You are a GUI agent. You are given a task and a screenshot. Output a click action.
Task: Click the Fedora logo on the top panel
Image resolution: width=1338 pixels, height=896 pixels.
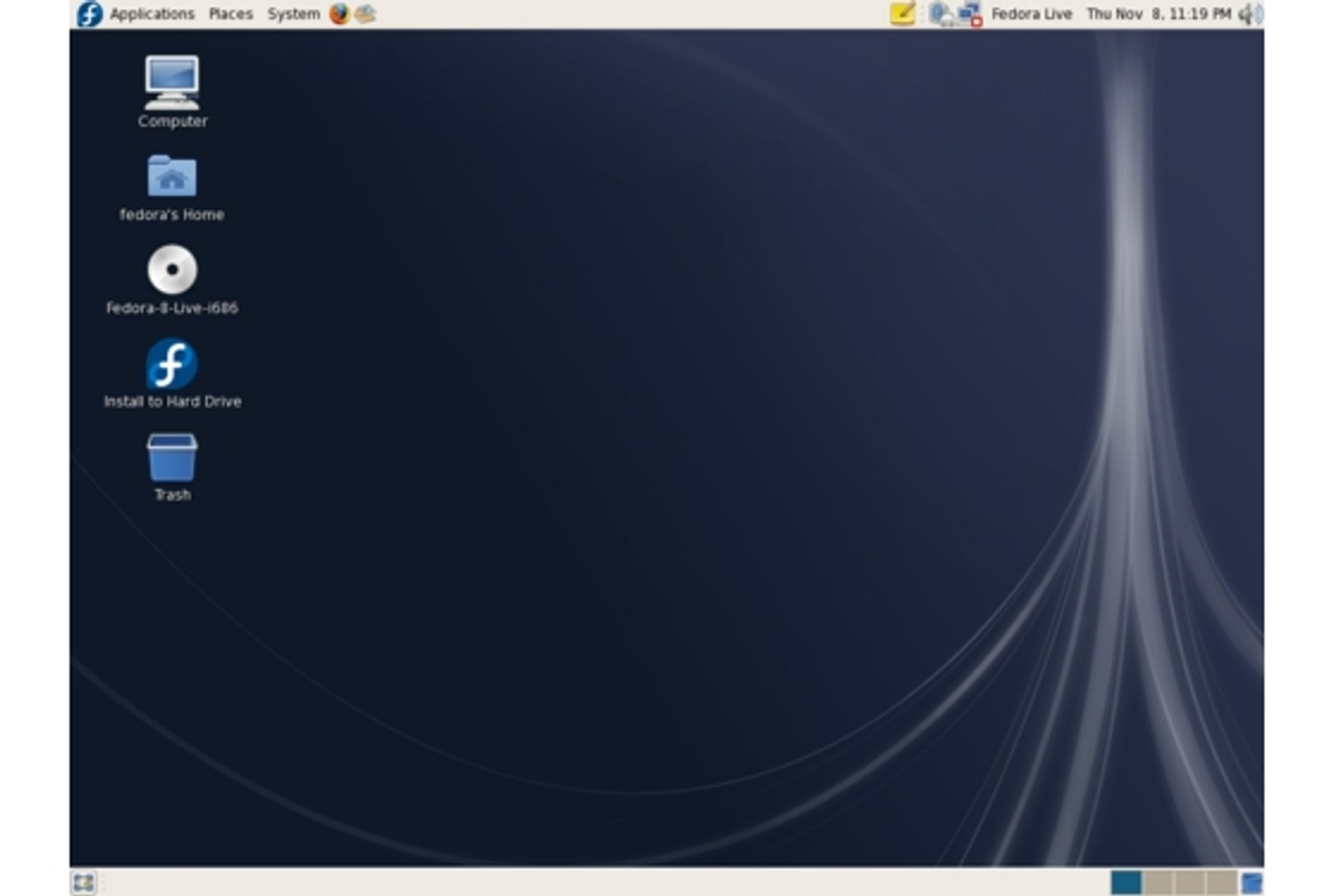tap(90, 14)
